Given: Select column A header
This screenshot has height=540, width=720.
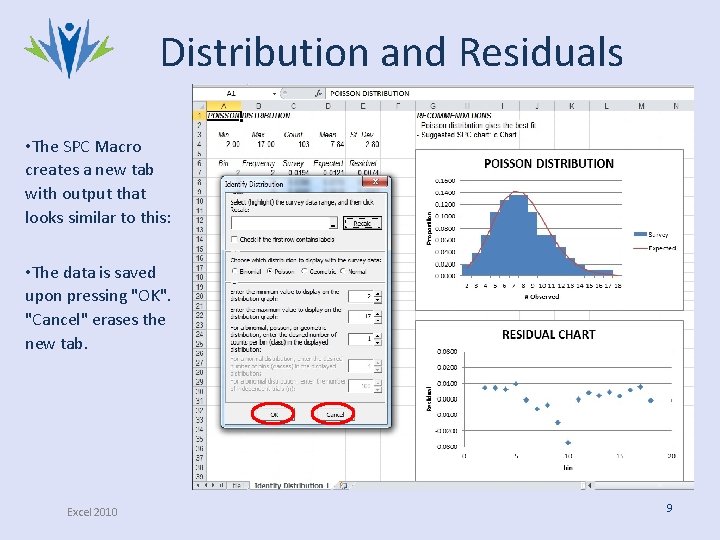Looking at the screenshot, I should coord(224,106).
